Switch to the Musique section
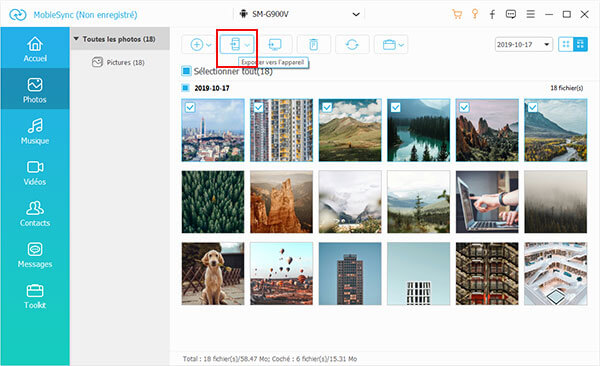This screenshot has width=600, height=366. pos(35,131)
